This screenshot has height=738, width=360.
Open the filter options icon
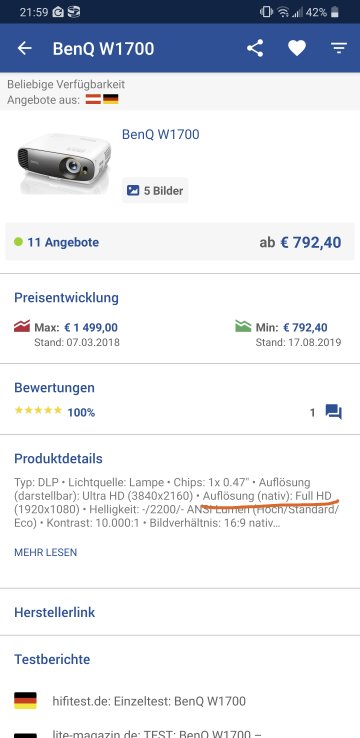tap(338, 48)
